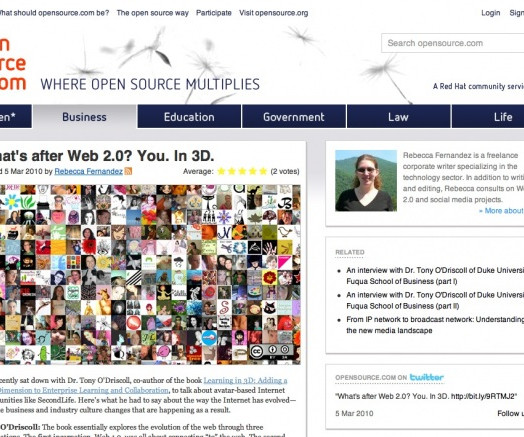Rate article with the first star
524x437 pixels.
(221, 171)
